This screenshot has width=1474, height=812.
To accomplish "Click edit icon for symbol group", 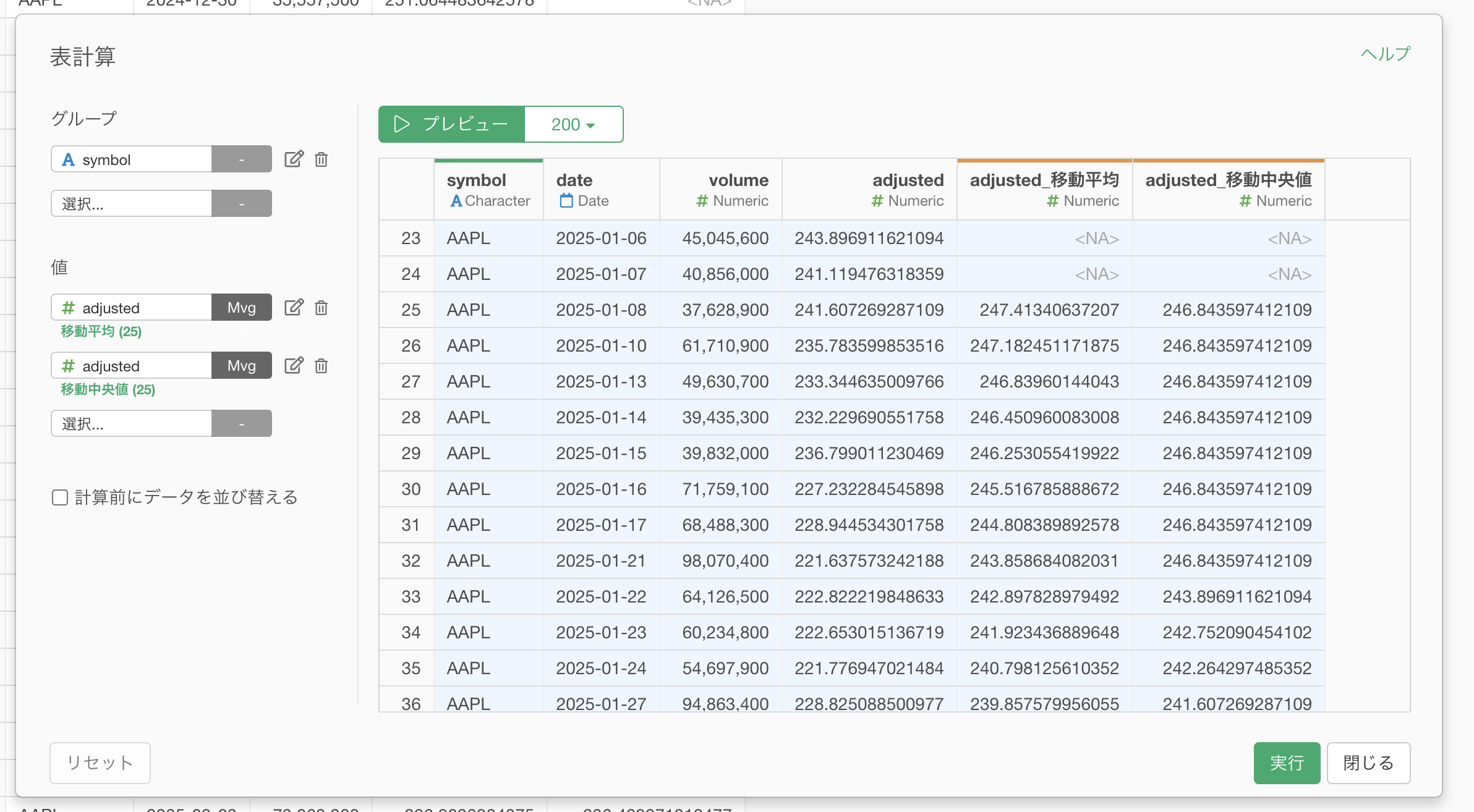I will pyautogui.click(x=294, y=159).
